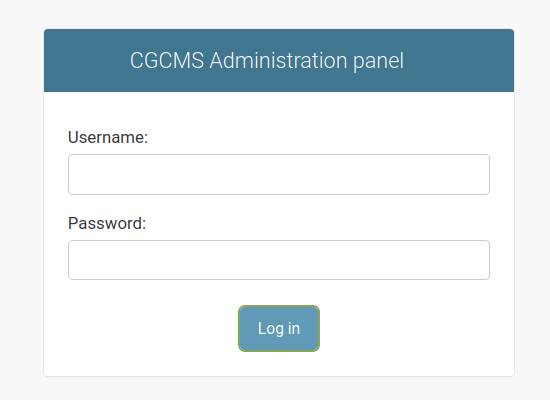This screenshot has width=550, height=400.
Task: Click the white space below Log in button
Action: pyautogui.click(x=279, y=364)
